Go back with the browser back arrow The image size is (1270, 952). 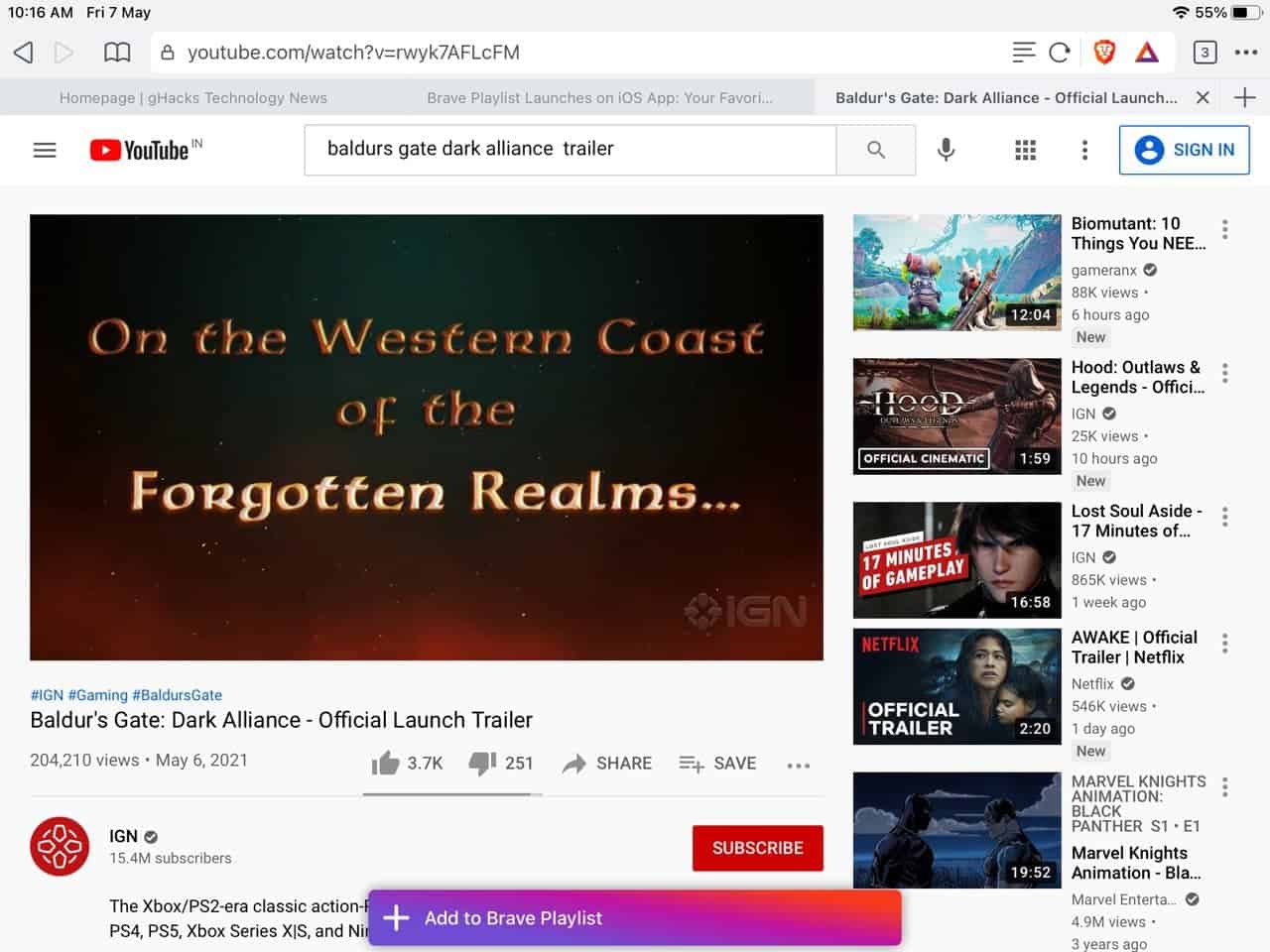coord(24,53)
